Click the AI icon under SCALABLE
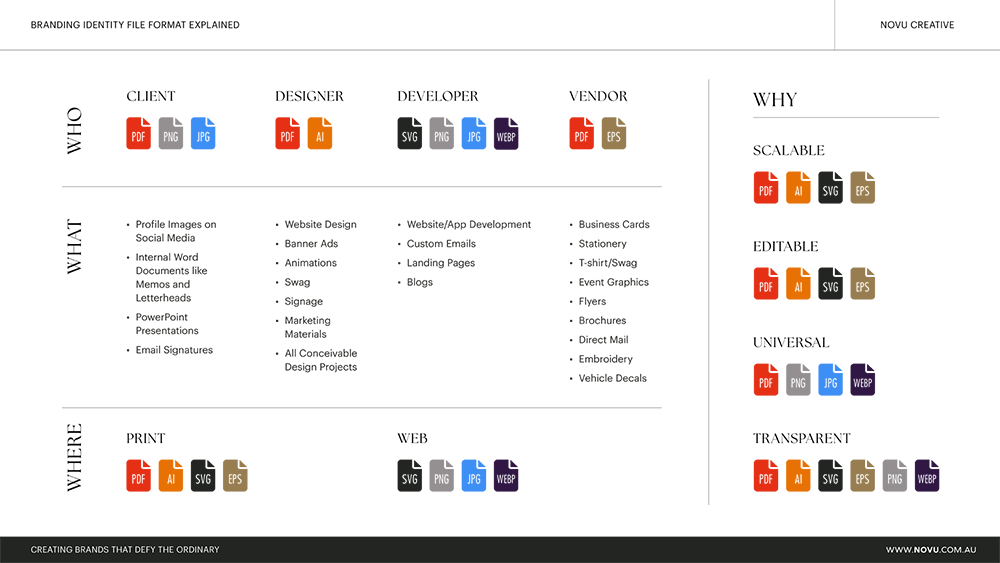1000x563 pixels. (798, 187)
